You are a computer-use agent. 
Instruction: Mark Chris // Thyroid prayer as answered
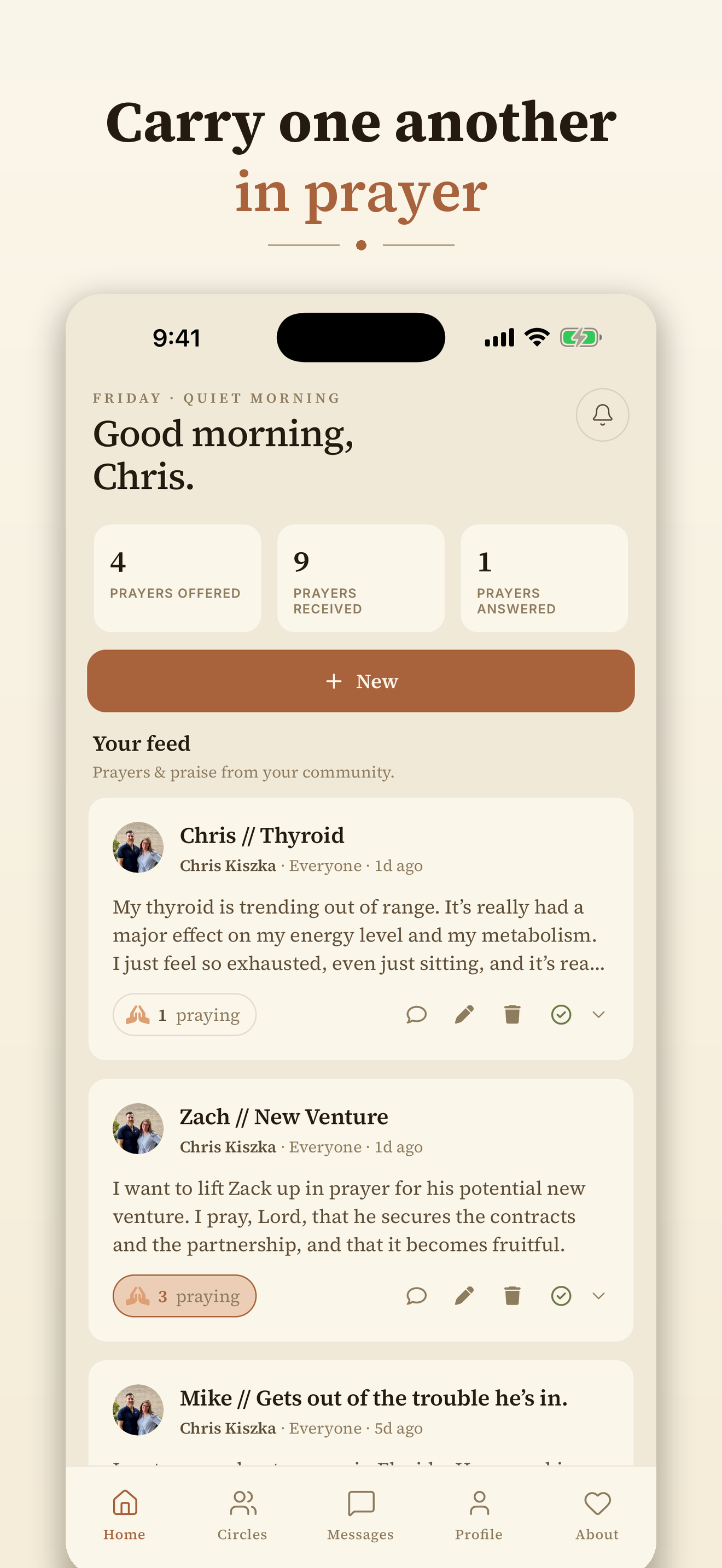[x=561, y=1014]
